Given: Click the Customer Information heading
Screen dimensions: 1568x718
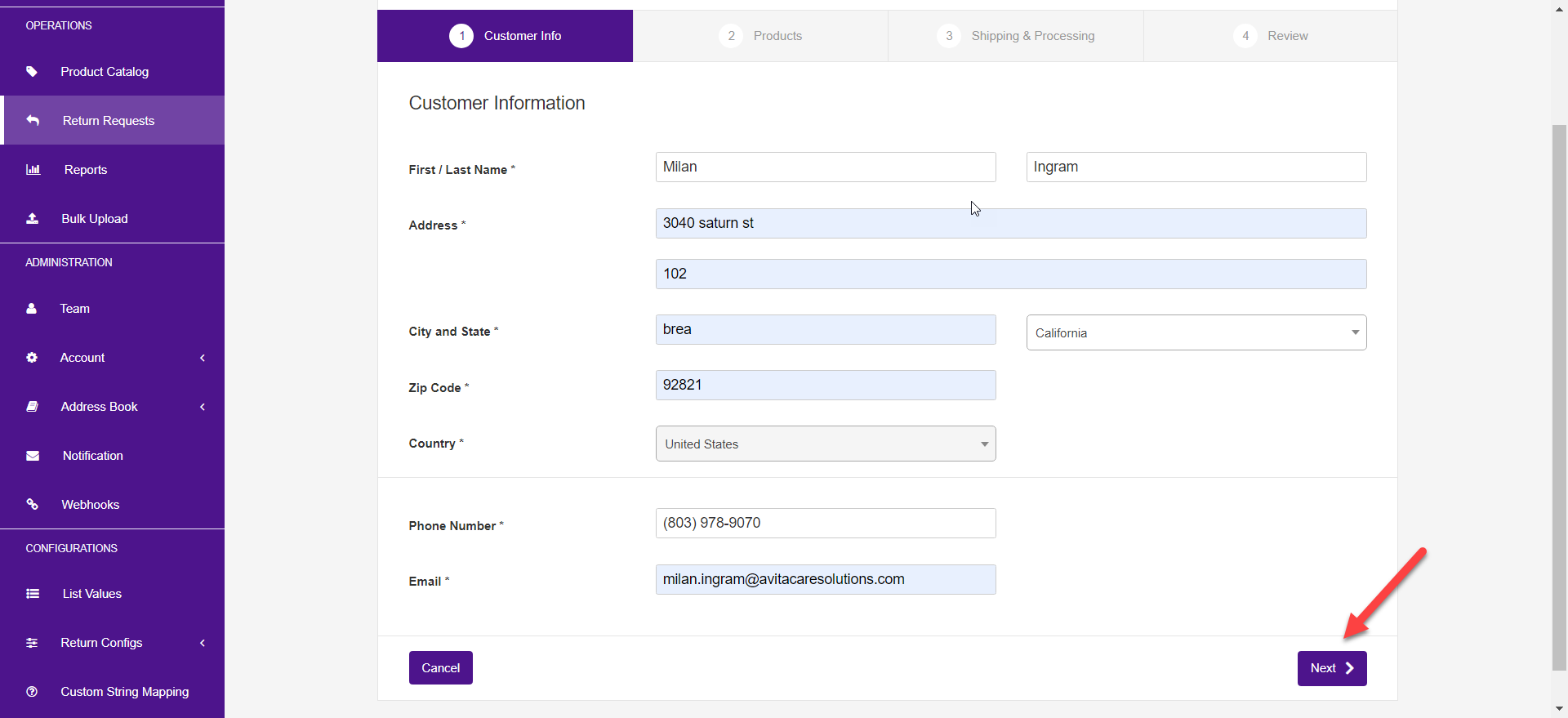Looking at the screenshot, I should pyautogui.click(x=497, y=103).
